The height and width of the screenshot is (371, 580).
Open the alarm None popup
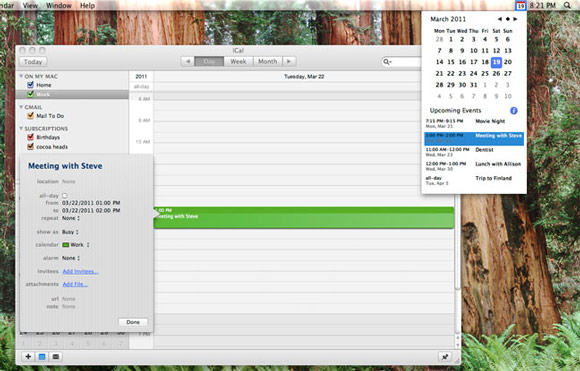coord(71,258)
